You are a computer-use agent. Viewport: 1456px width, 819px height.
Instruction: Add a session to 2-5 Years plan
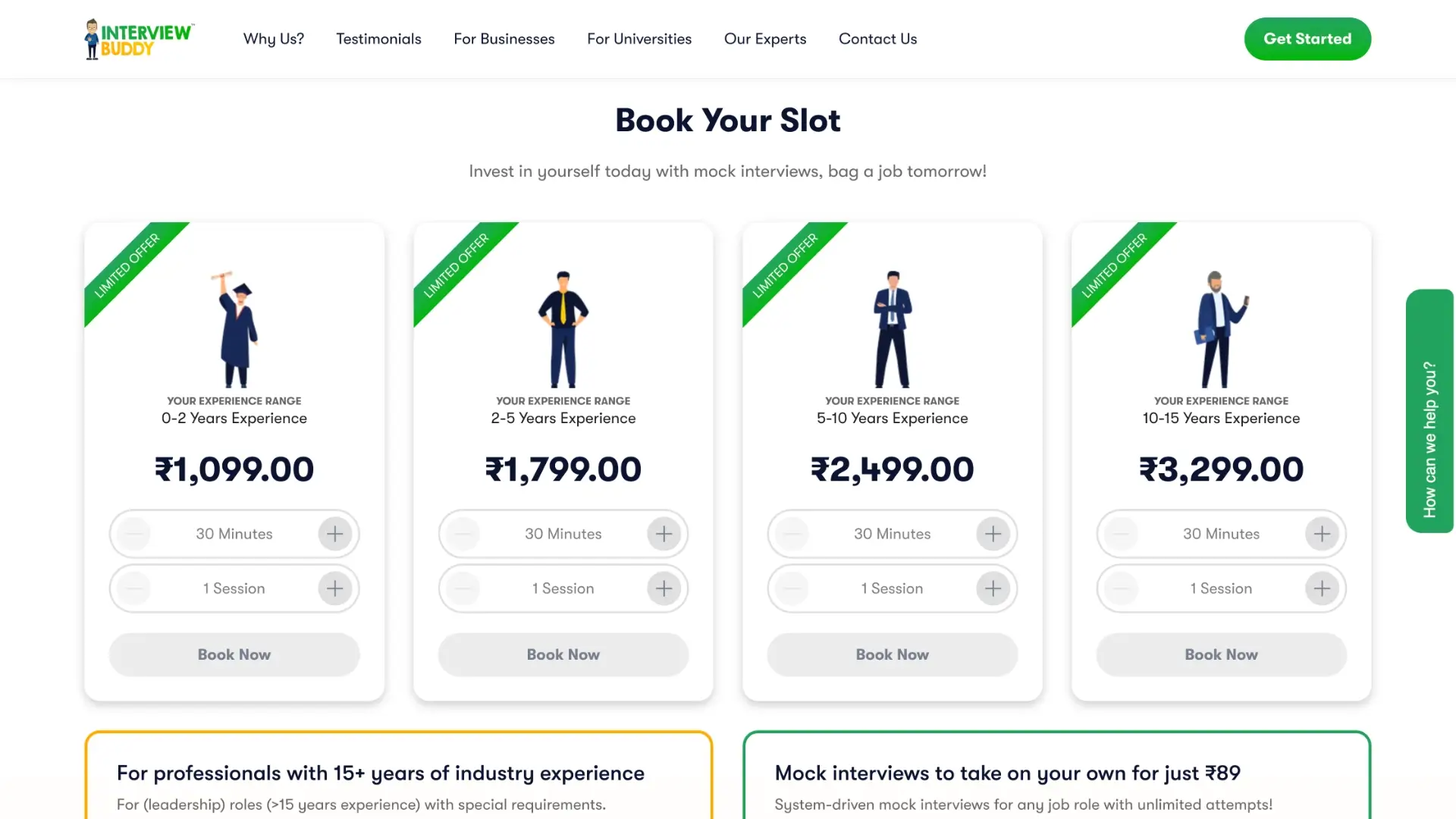click(664, 588)
